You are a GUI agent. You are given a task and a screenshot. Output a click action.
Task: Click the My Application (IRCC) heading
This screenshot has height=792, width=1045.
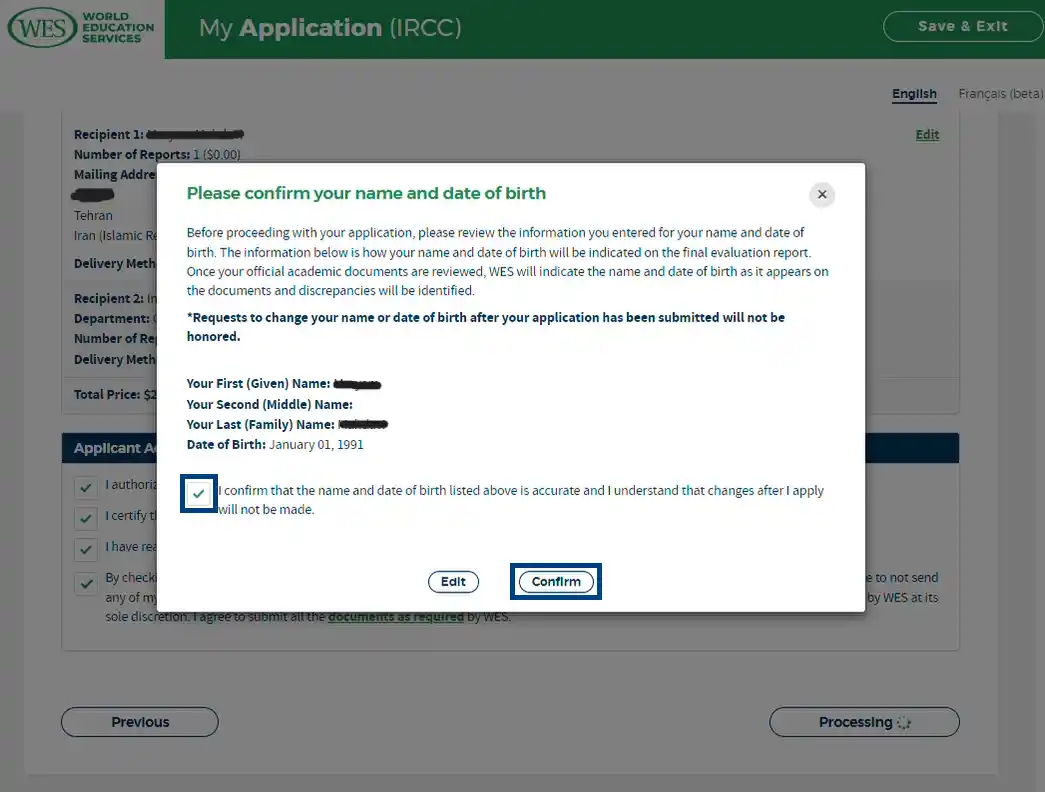[330, 28]
